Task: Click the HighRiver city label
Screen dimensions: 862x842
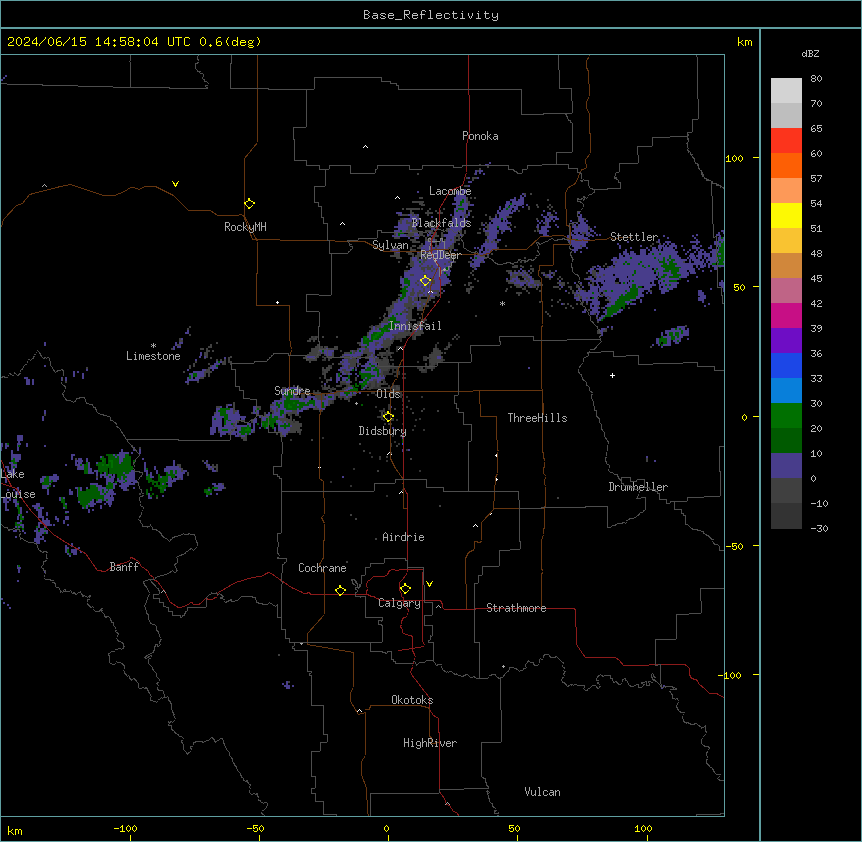Action: pos(430,743)
